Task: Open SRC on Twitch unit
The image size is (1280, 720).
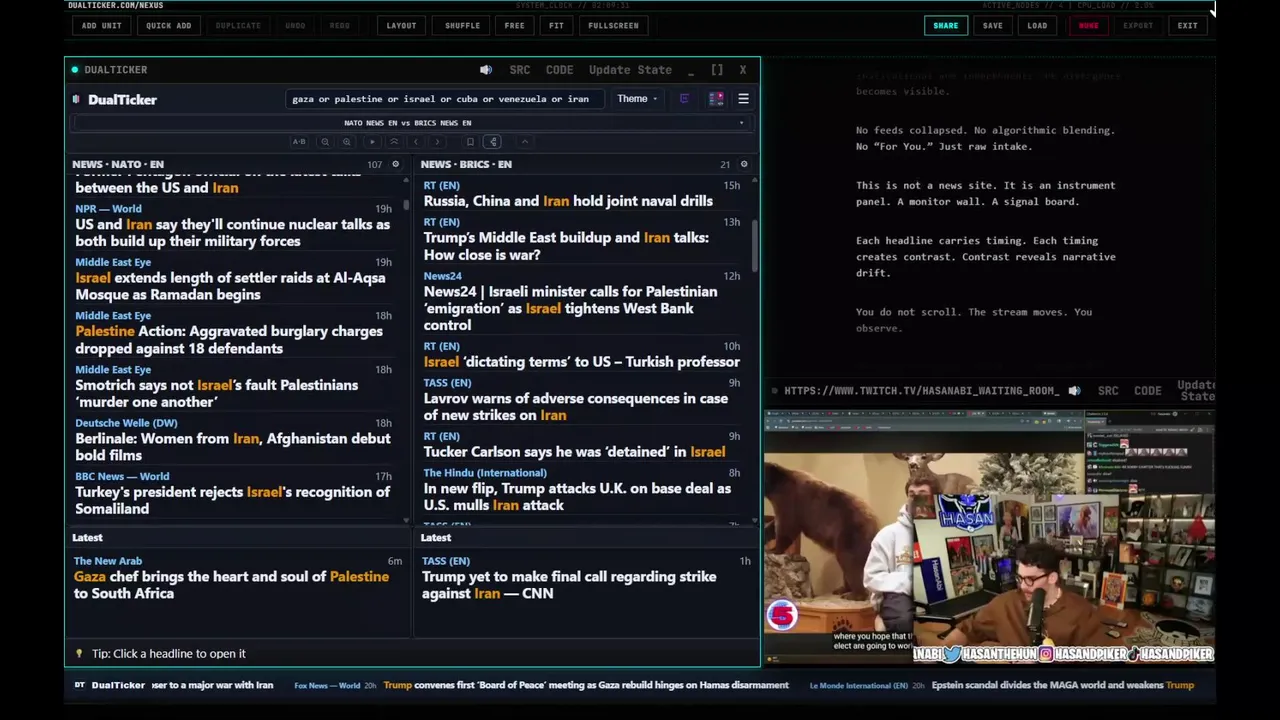Action: click(x=1108, y=391)
